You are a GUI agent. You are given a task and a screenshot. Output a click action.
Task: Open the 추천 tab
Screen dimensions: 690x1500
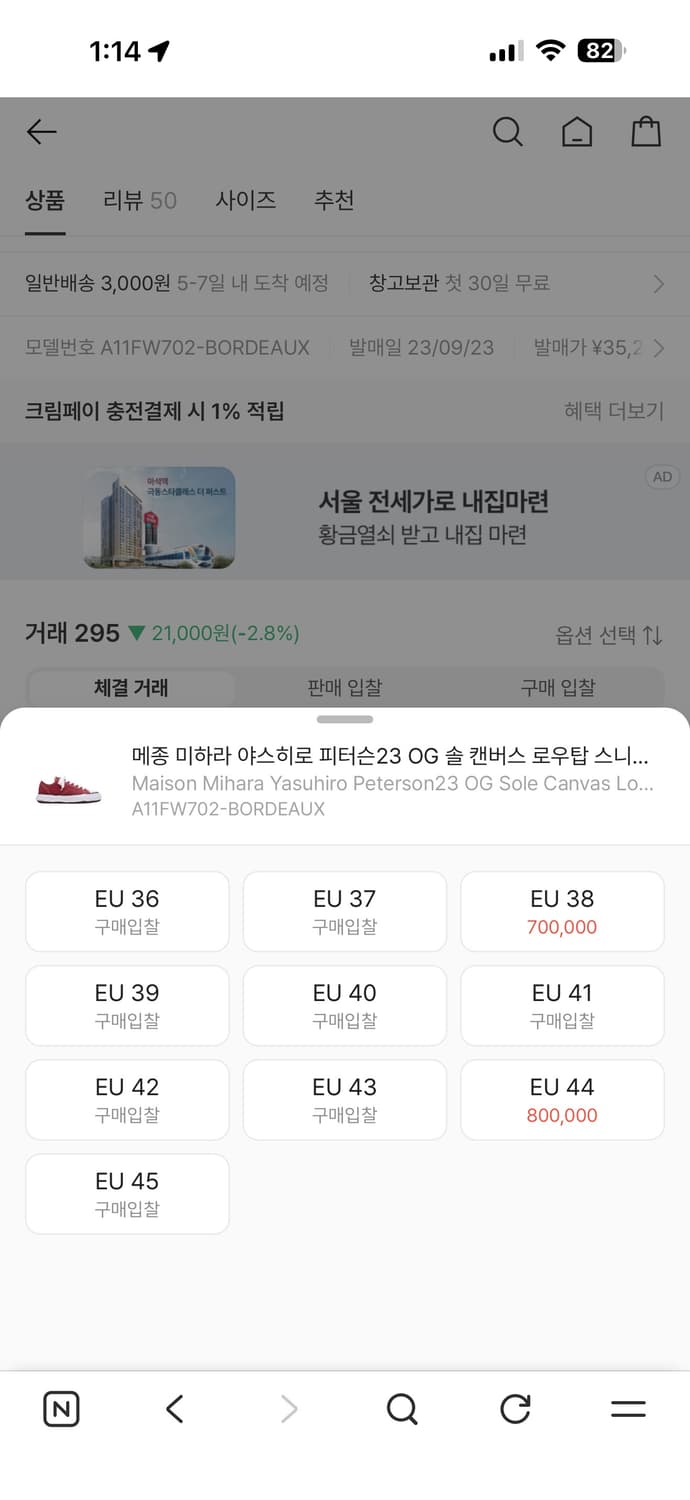334,201
